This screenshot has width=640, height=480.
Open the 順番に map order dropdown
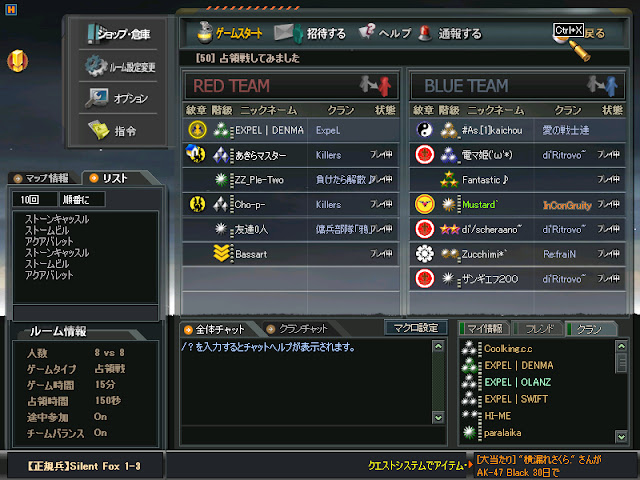tap(82, 199)
